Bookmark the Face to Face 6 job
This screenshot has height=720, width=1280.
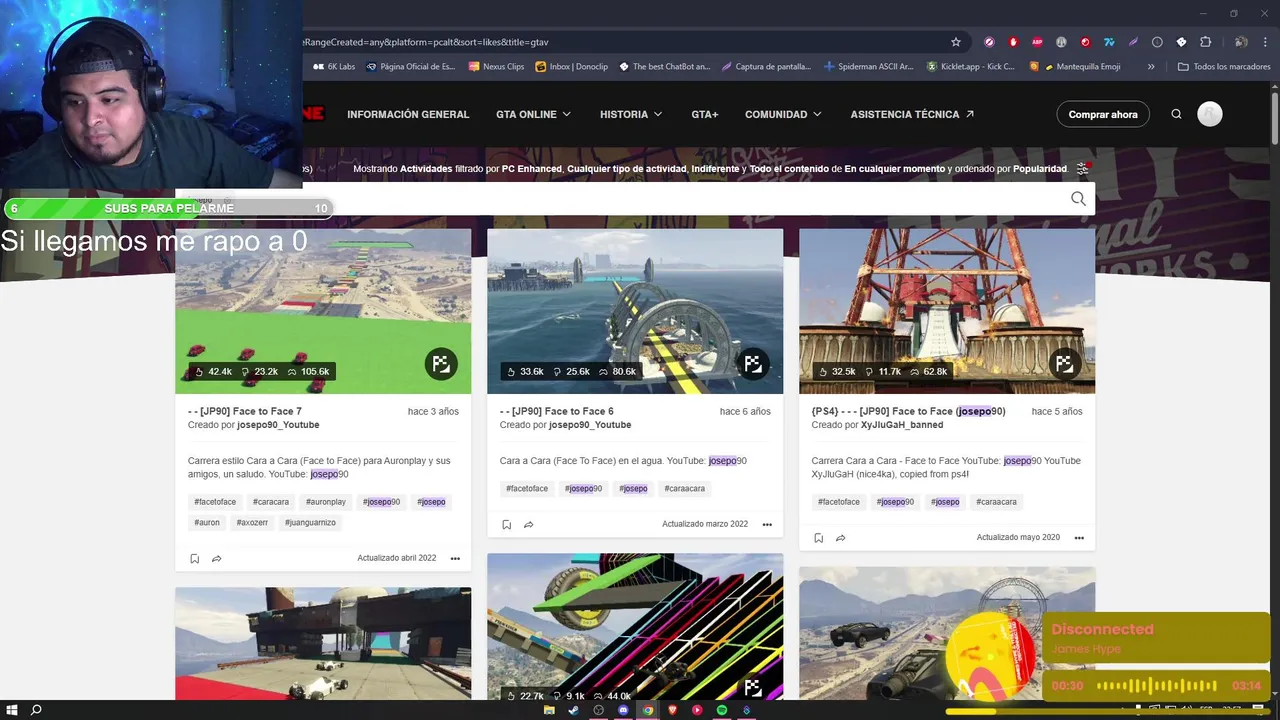point(506,525)
